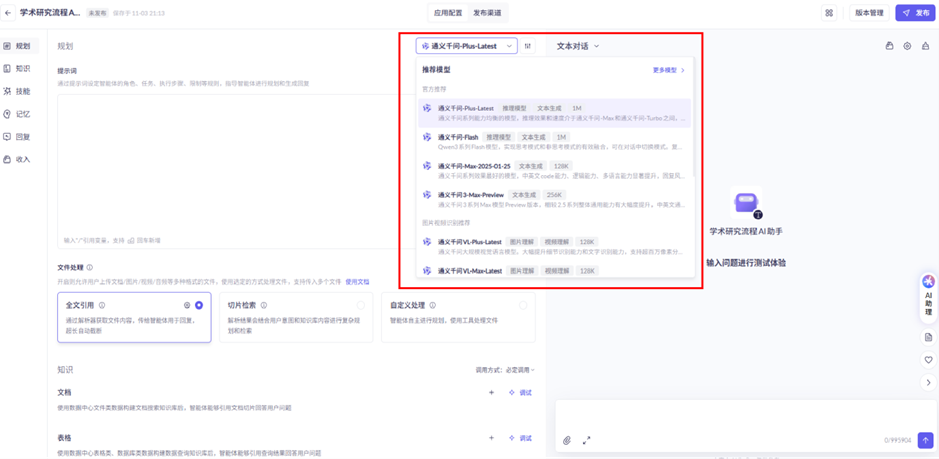This screenshot has height=459, width=939.
Task: Expand the right-edge arrow button
Action: click(928, 382)
